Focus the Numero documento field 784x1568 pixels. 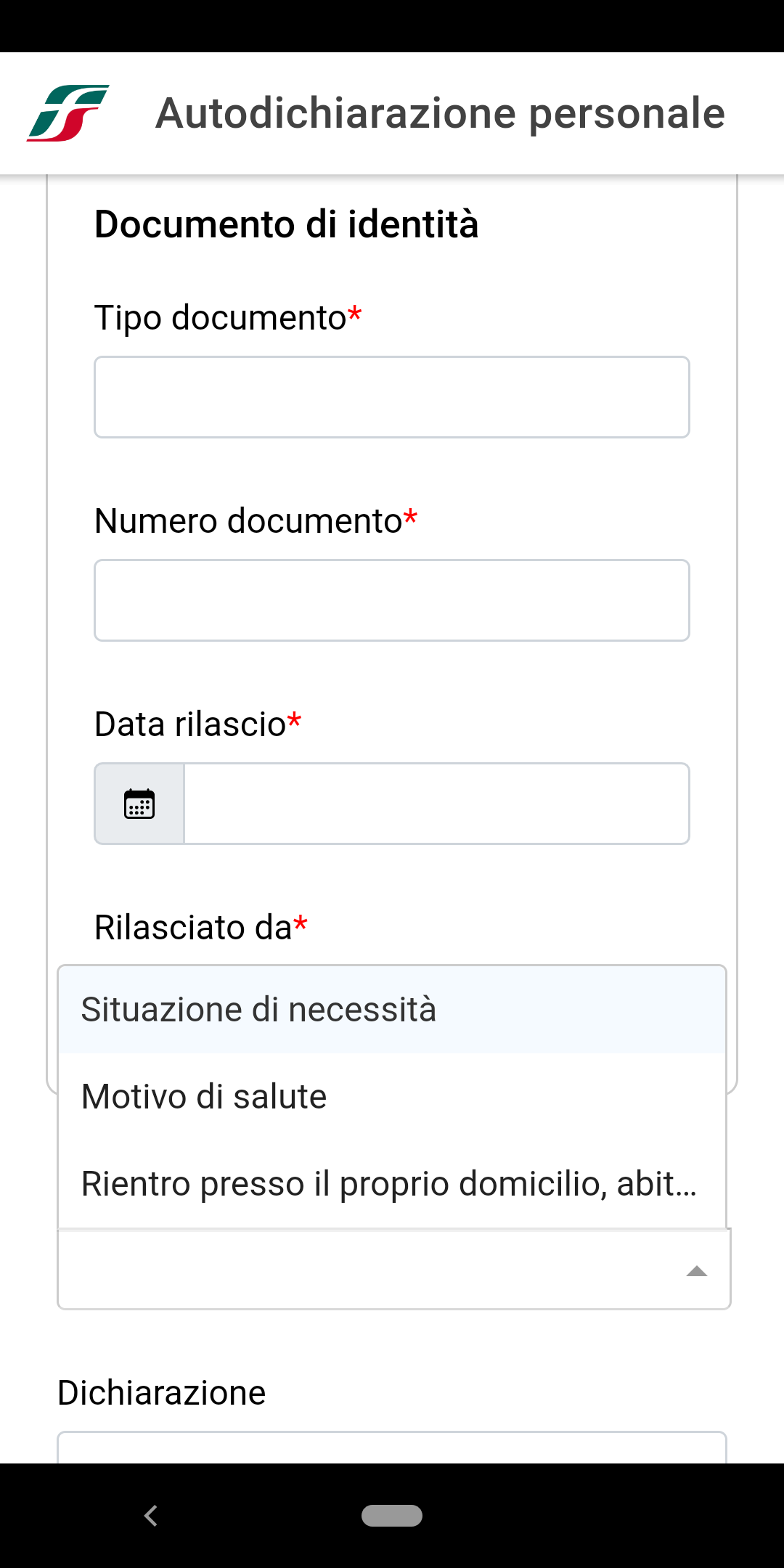(392, 600)
